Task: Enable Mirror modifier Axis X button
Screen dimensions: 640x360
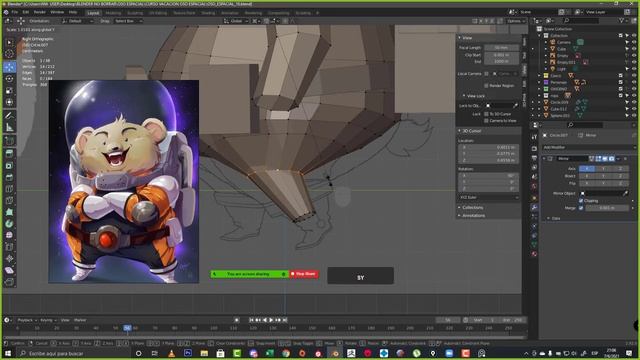Action: [x=587, y=168]
